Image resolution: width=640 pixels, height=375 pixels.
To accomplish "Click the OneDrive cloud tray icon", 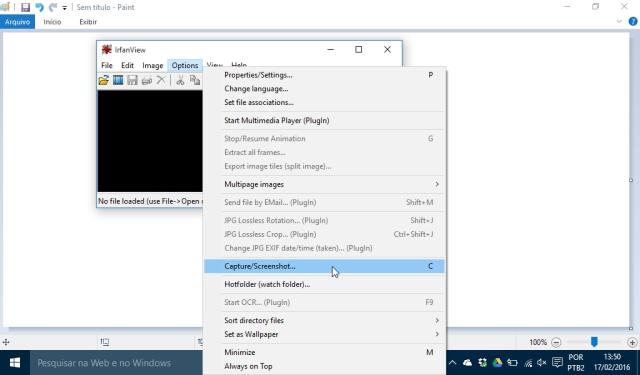I will point(467,362).
